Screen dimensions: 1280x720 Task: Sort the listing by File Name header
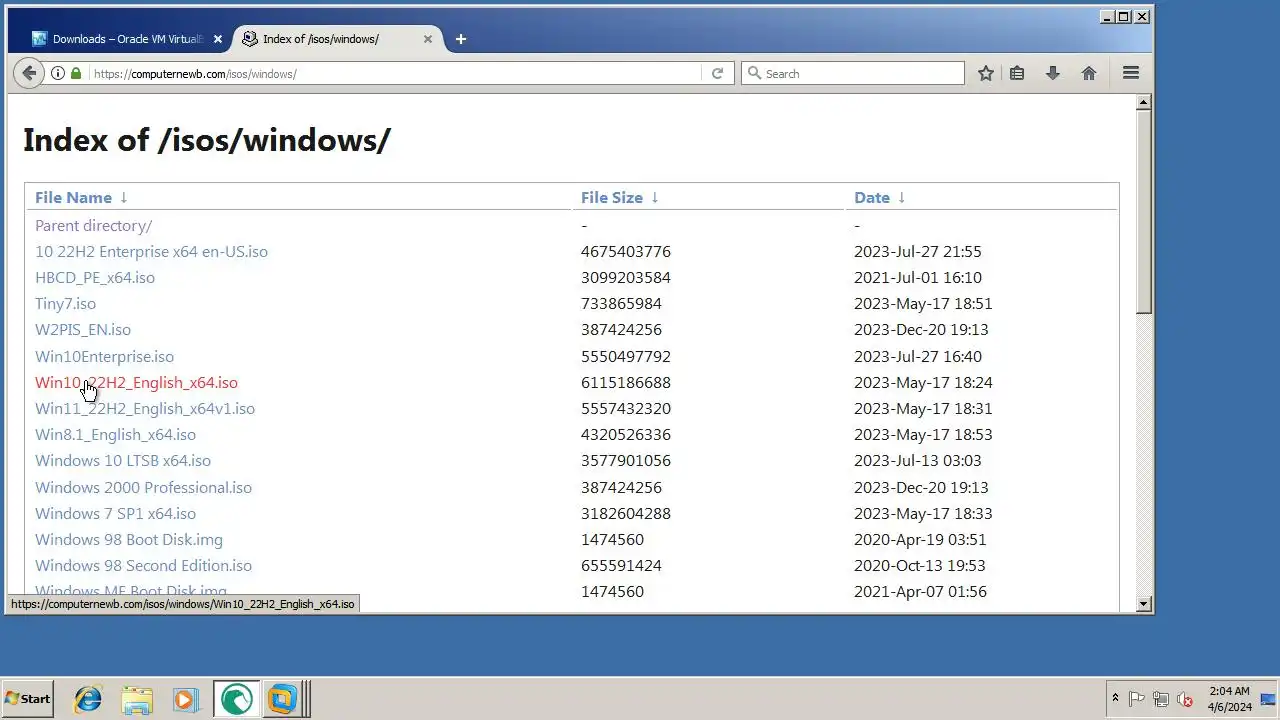point(73,198)
